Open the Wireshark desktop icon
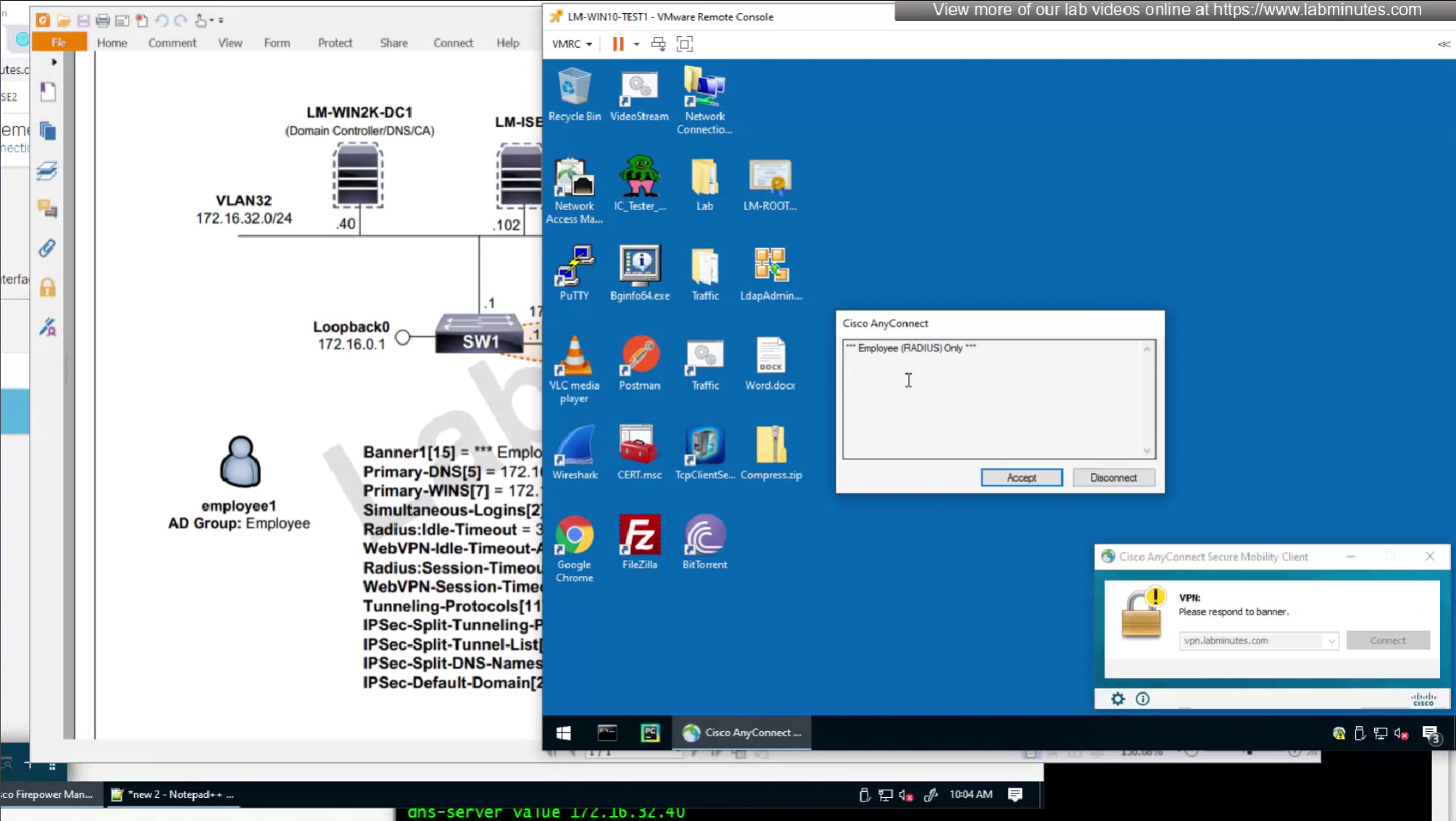 (575, 449)
